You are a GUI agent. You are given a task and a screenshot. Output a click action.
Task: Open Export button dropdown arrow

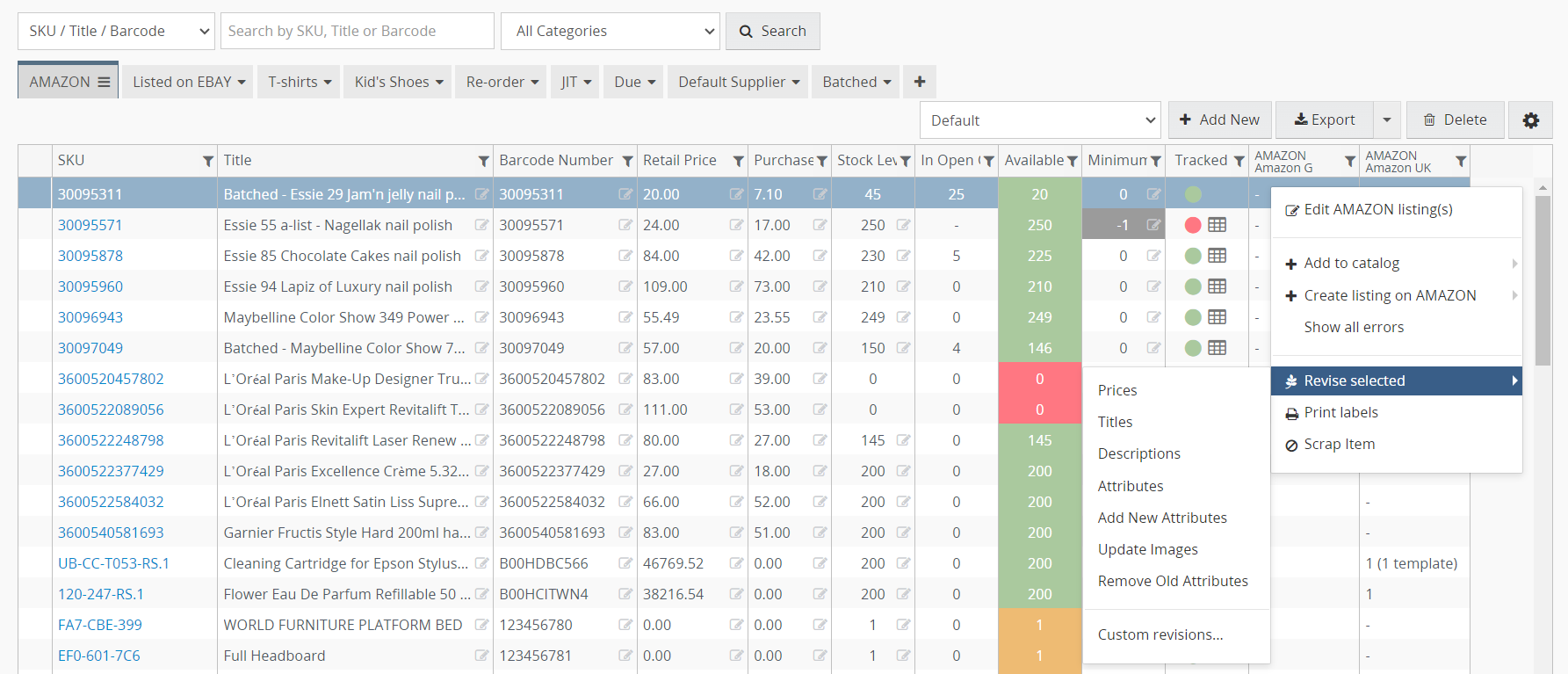click(x=1386, y=120)
